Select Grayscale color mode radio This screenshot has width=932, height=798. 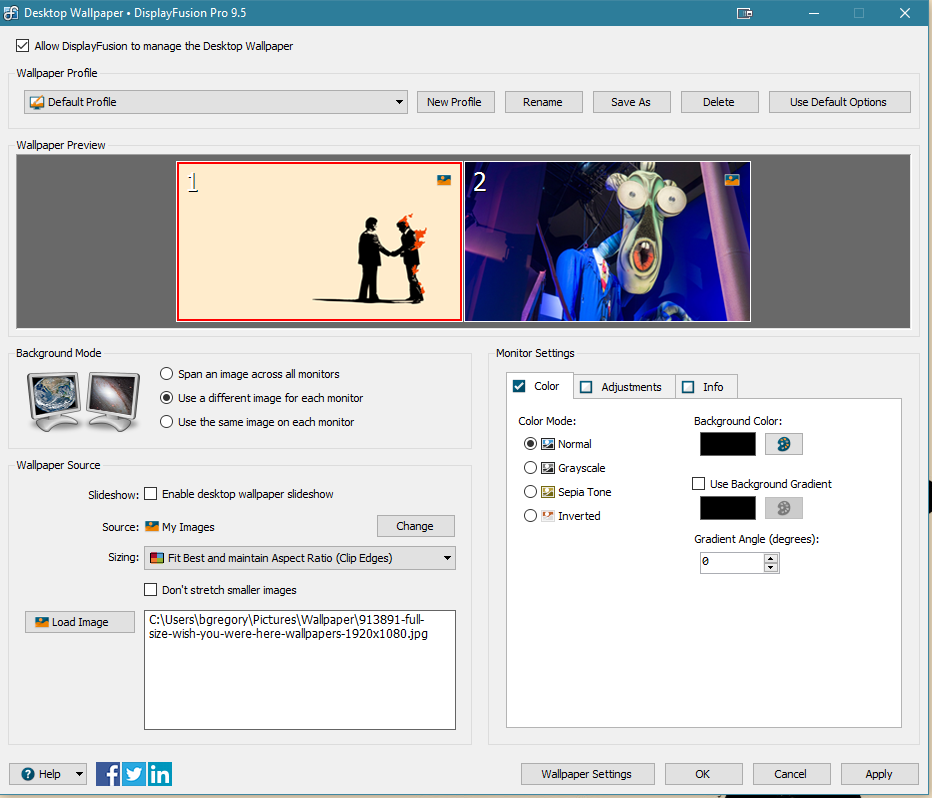pos(530,468)
